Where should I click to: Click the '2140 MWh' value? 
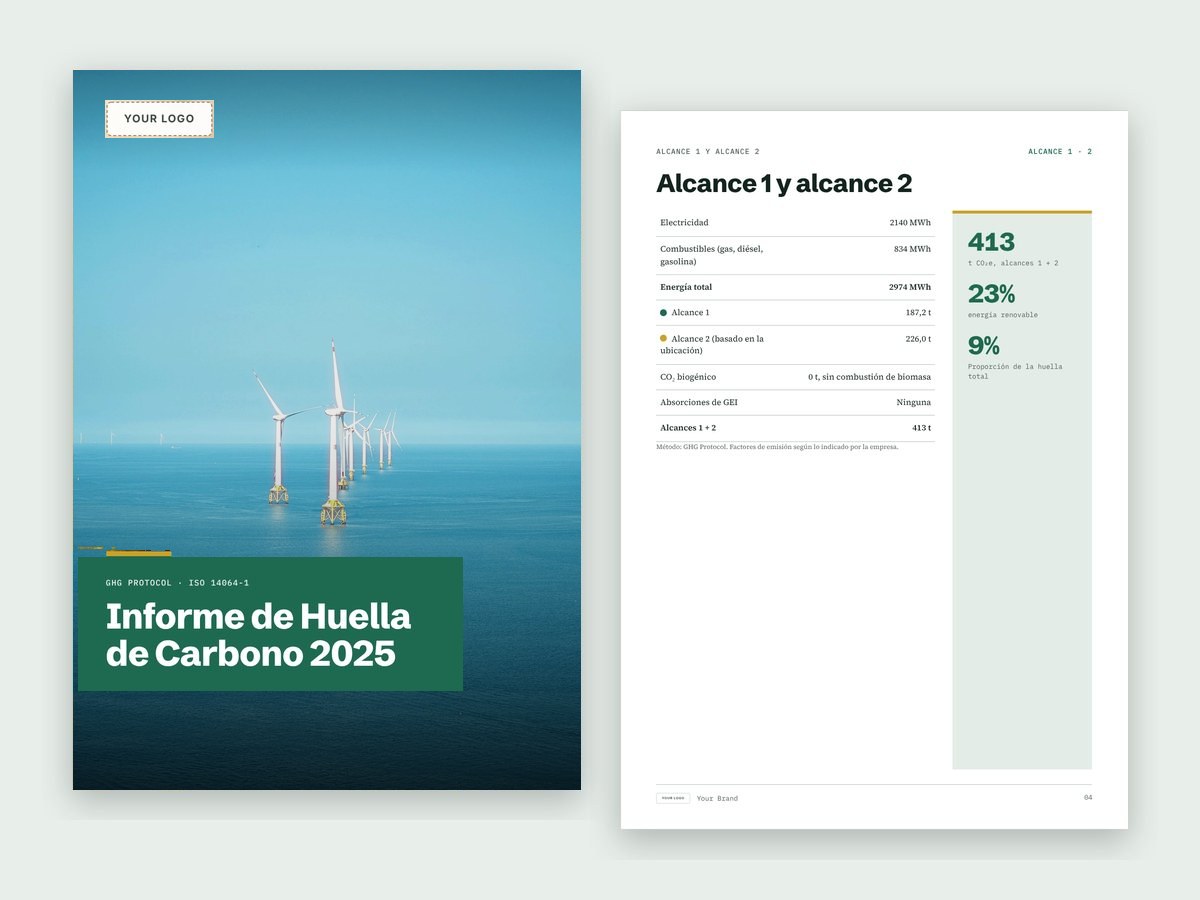tap(910, 222)
